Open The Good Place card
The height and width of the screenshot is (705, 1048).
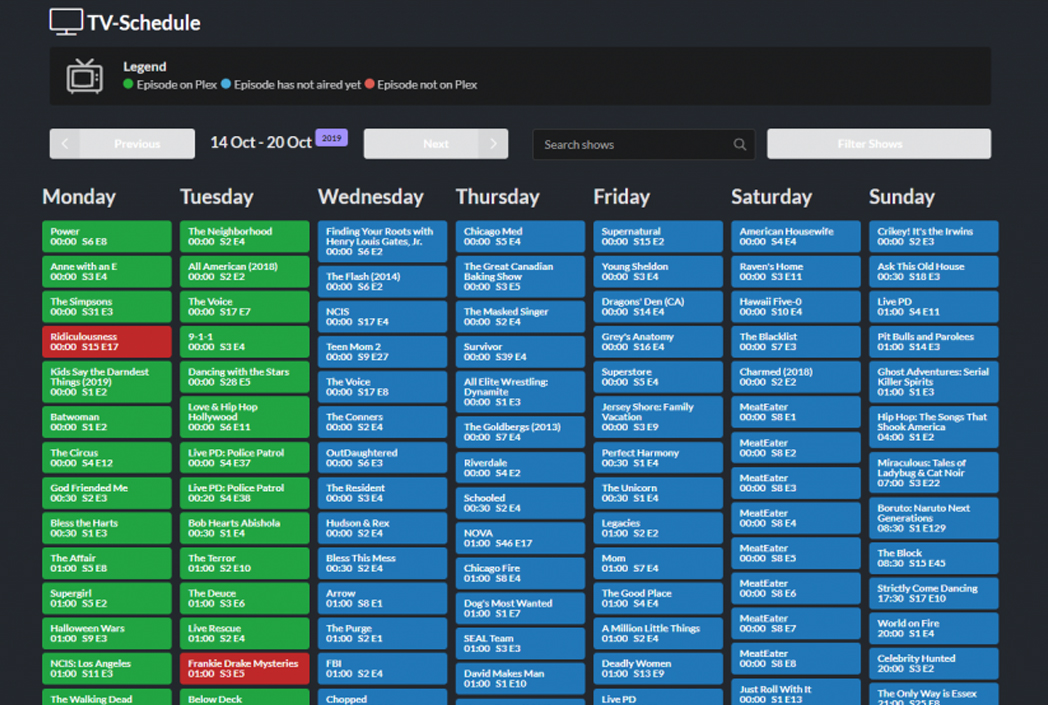[x=658, y=598]
